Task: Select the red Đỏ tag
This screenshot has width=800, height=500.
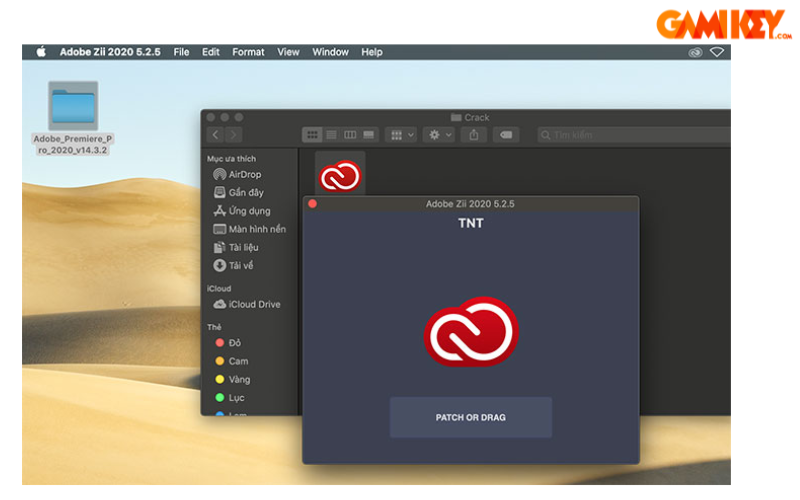Action: (x=228, y=343)
